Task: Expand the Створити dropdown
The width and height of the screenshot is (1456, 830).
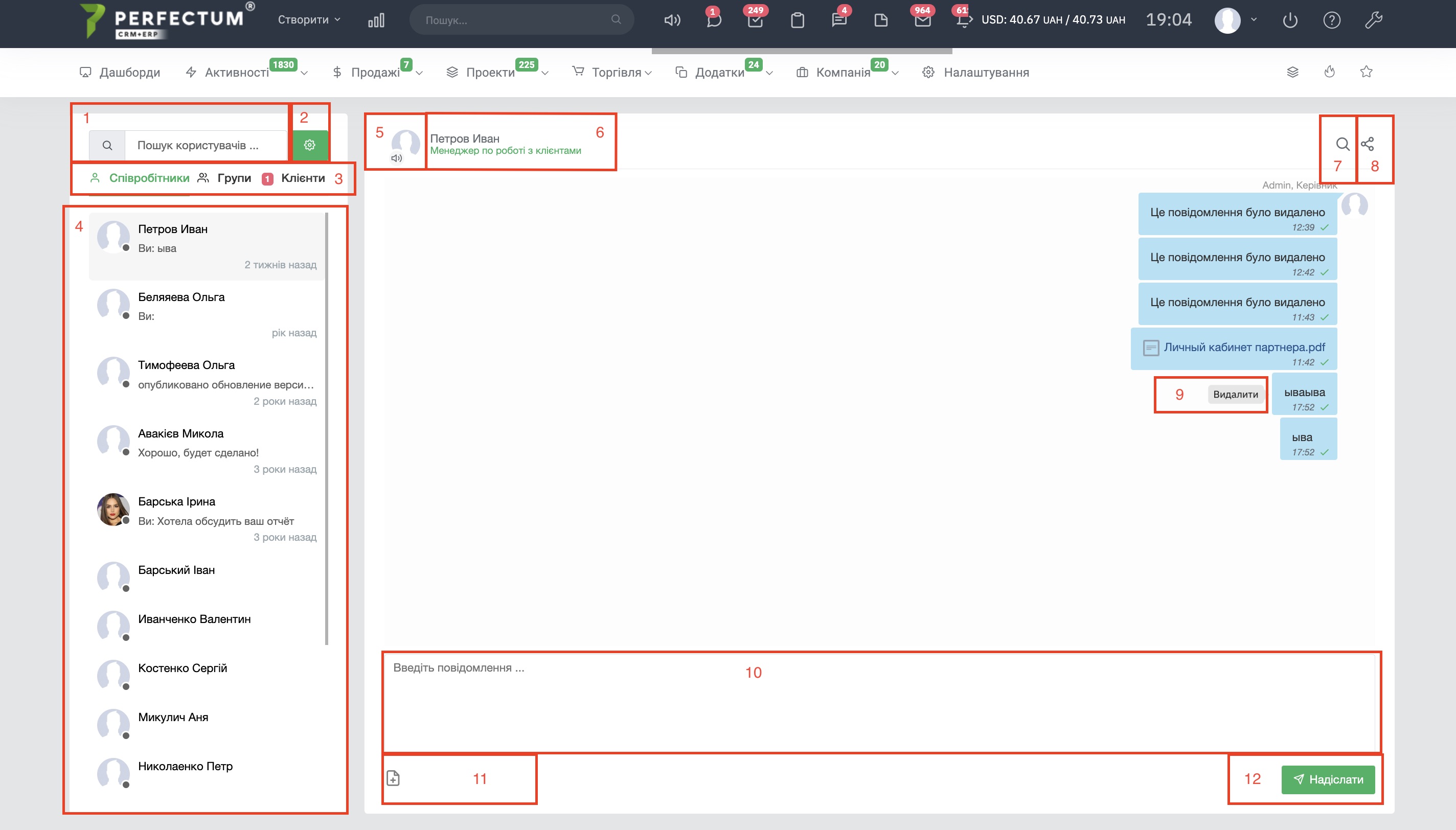Action: click(309, 20)
